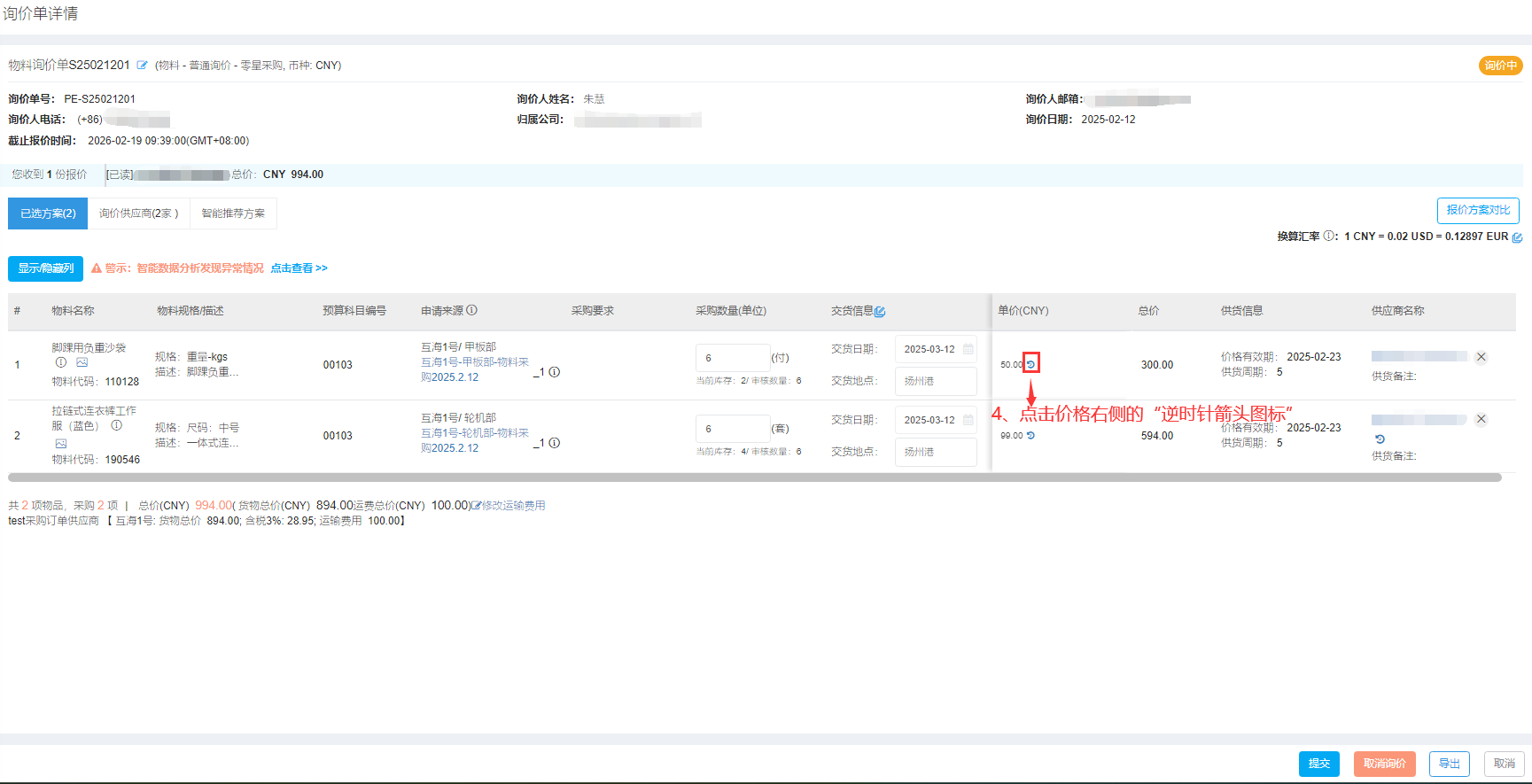Click 供货信息 column header
The image size is (1532, 784).
(x=1242, y=311)
